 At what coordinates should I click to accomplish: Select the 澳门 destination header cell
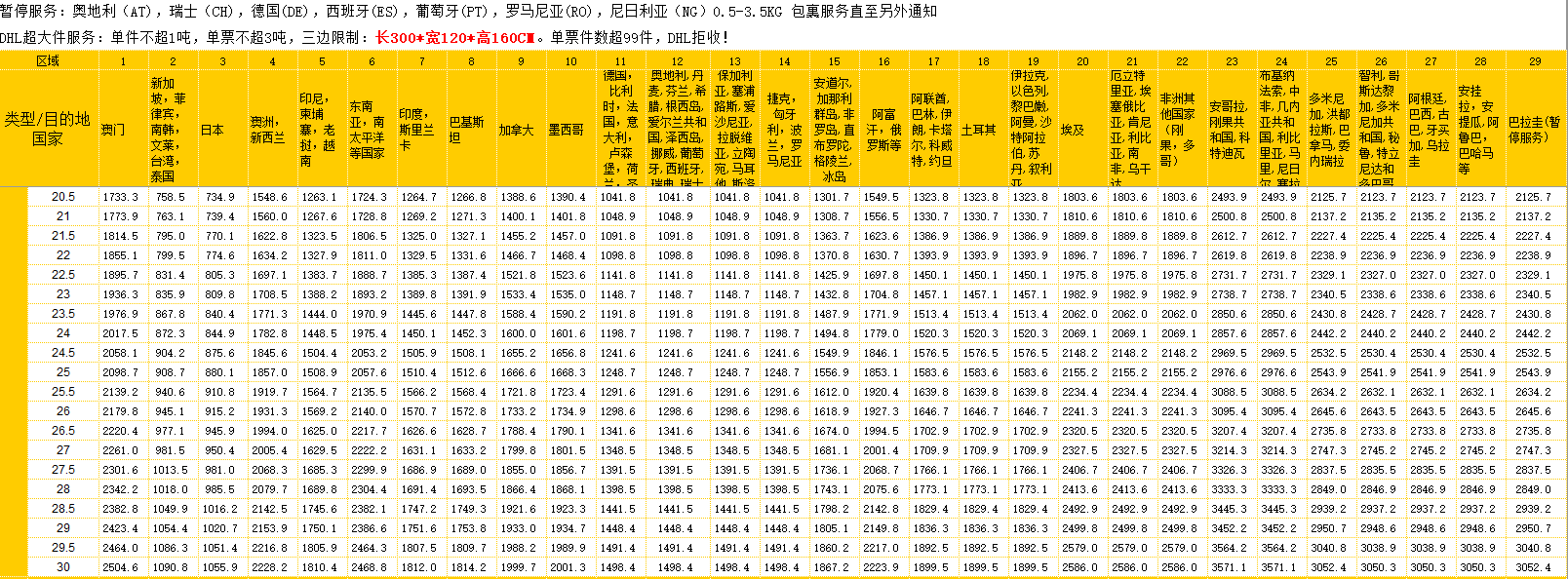(114, 130)
